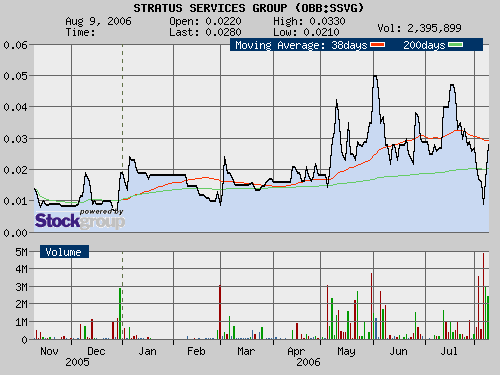Click the 'Volume' label box
Image resolution: width=500 pixels, height=375 pixels.
click(x=64, y=252)
